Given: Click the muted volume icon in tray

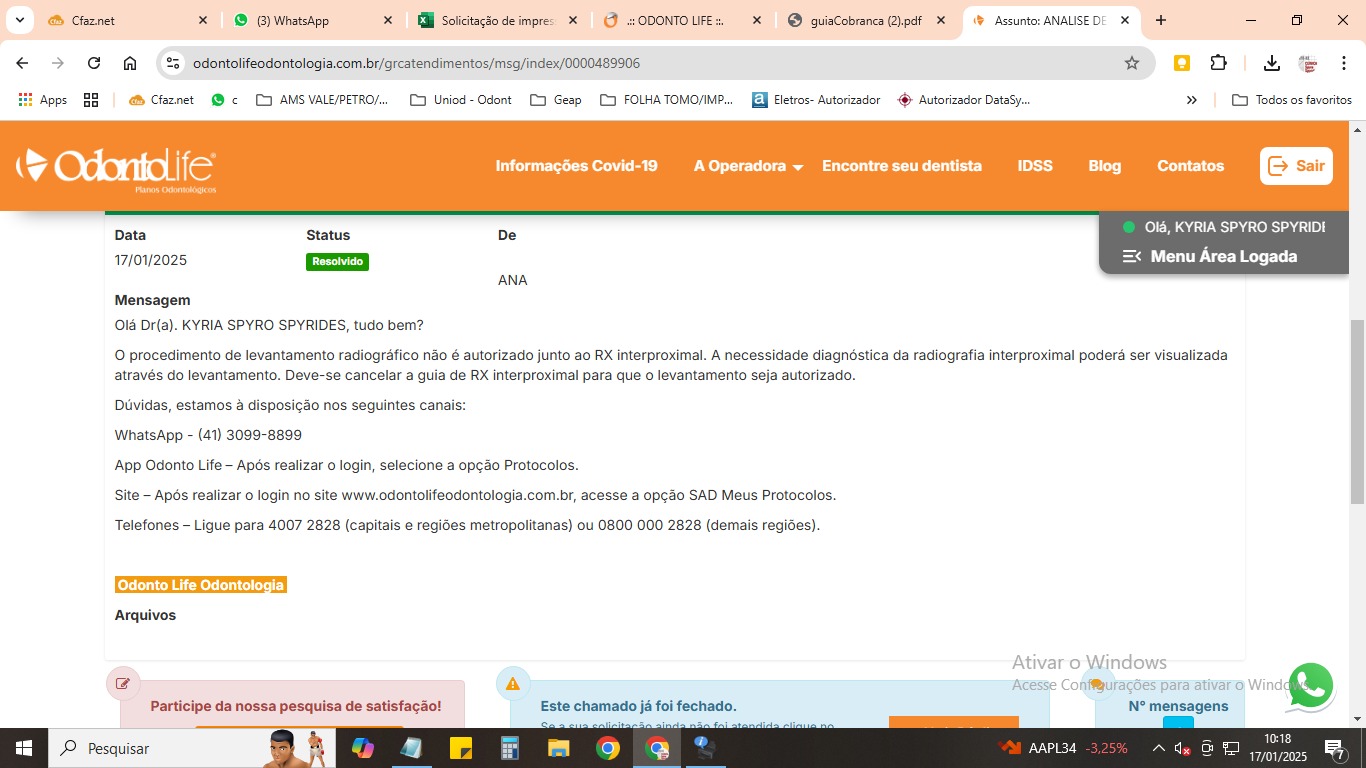Looking at the screenshot, I should click(x=1182, y=748).
